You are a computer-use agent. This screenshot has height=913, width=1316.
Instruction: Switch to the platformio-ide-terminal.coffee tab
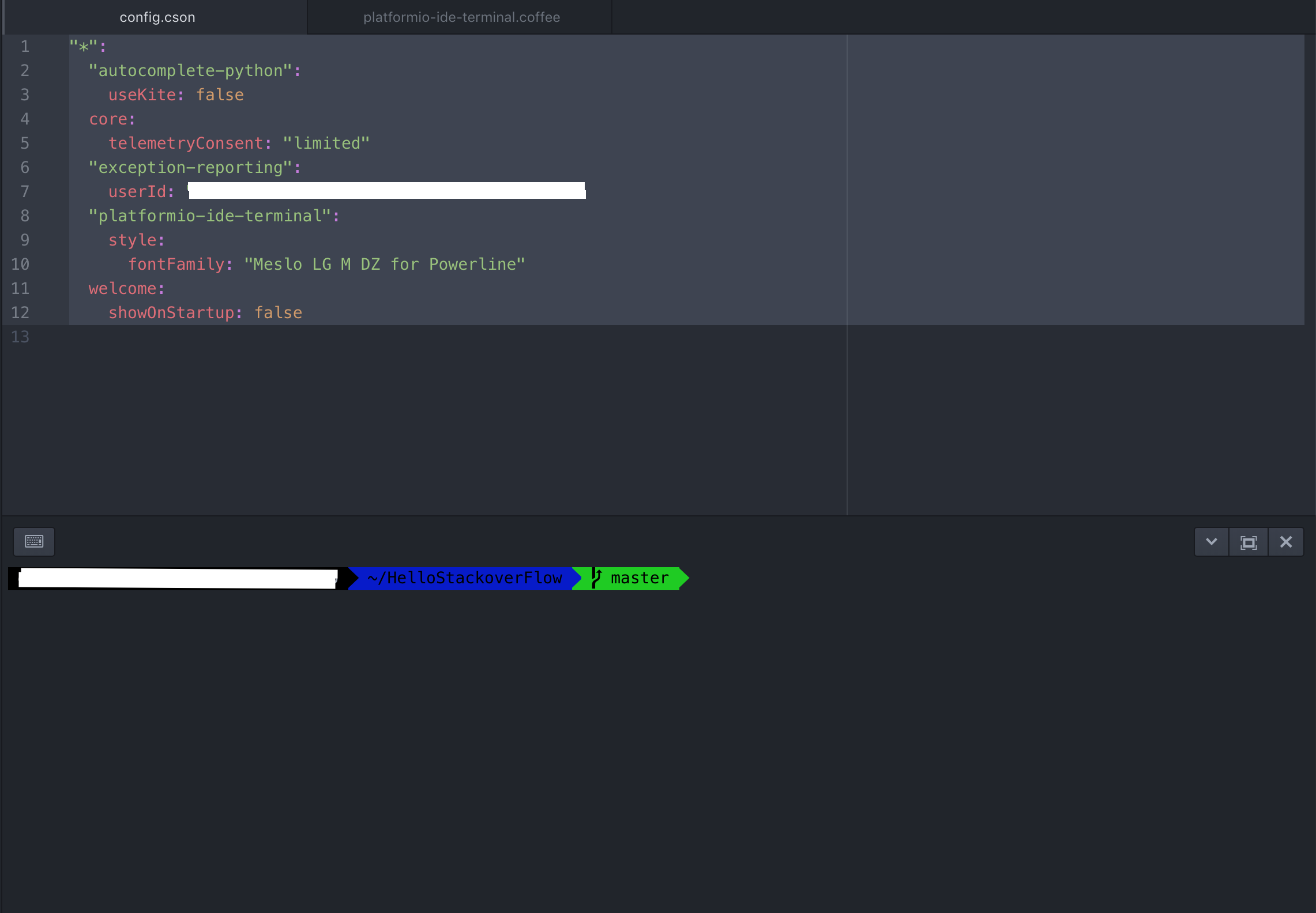(460, 17)
